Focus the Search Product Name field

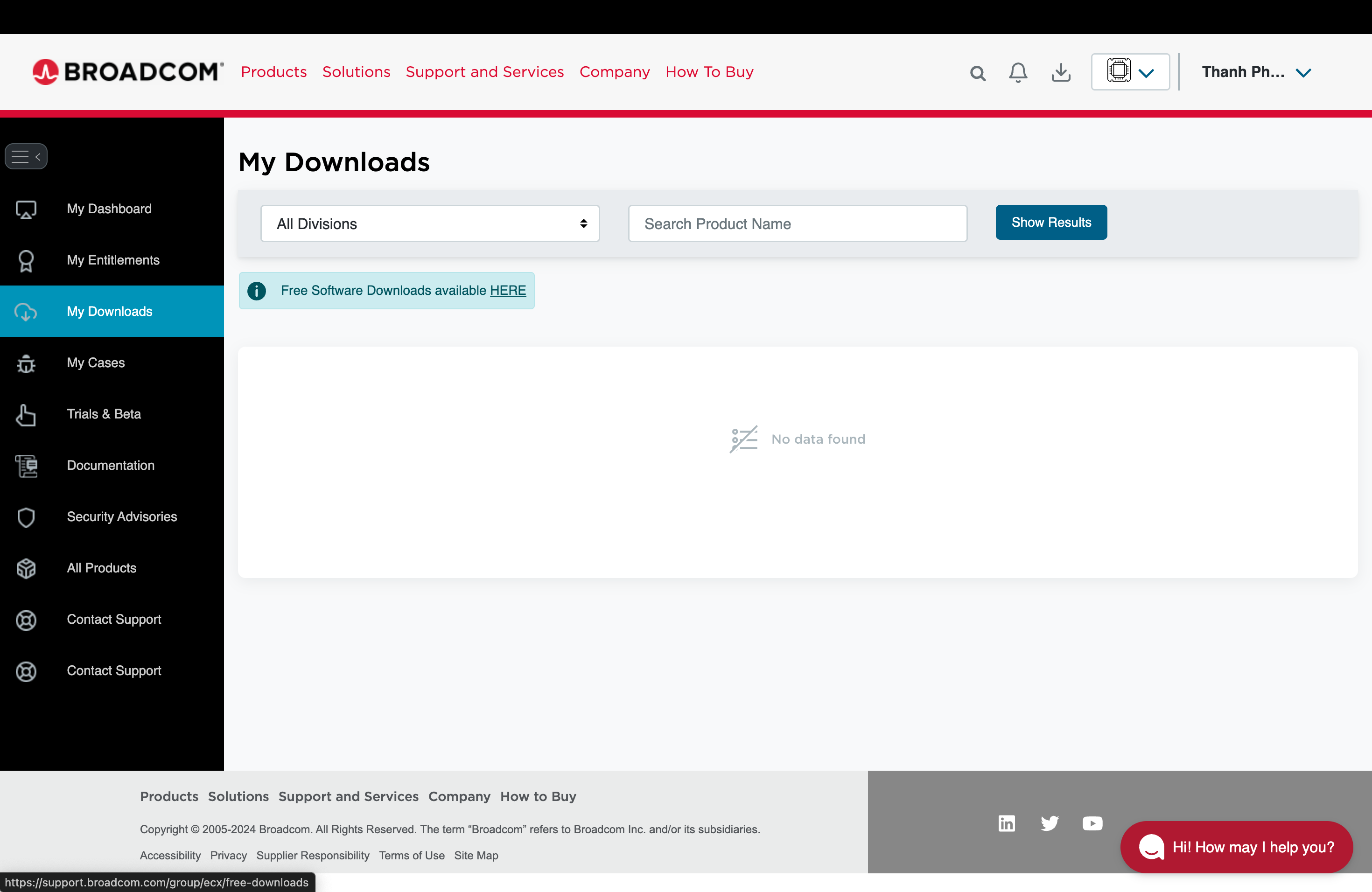[x=798, y=223]
